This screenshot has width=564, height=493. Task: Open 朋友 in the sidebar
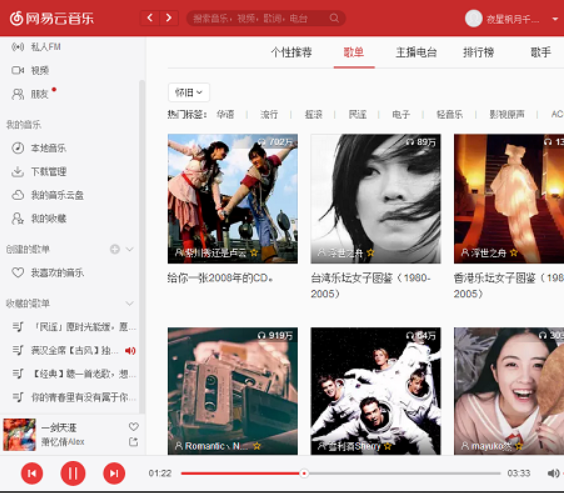(x=30, y=94)
